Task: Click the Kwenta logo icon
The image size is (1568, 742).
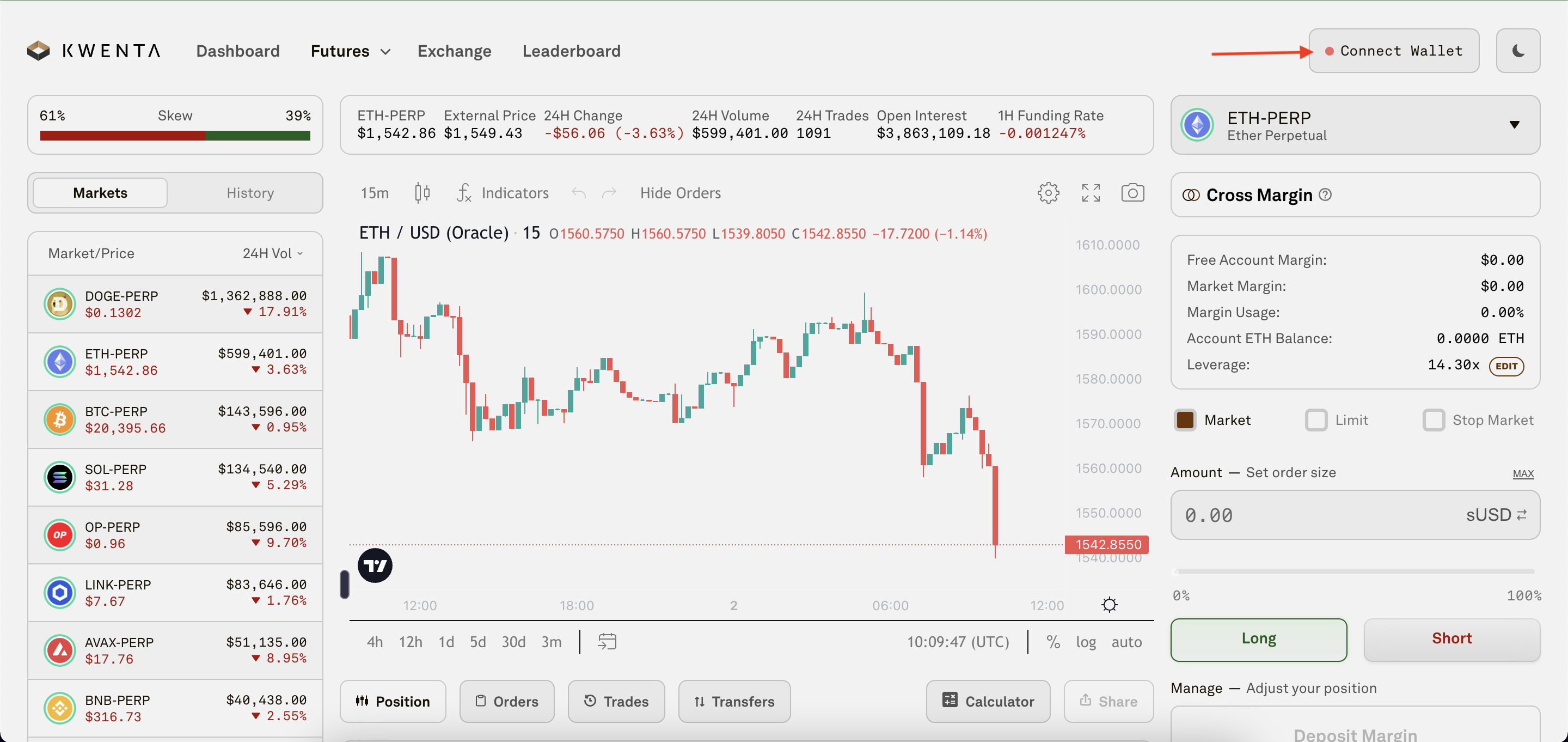Action: coord(38,51)
